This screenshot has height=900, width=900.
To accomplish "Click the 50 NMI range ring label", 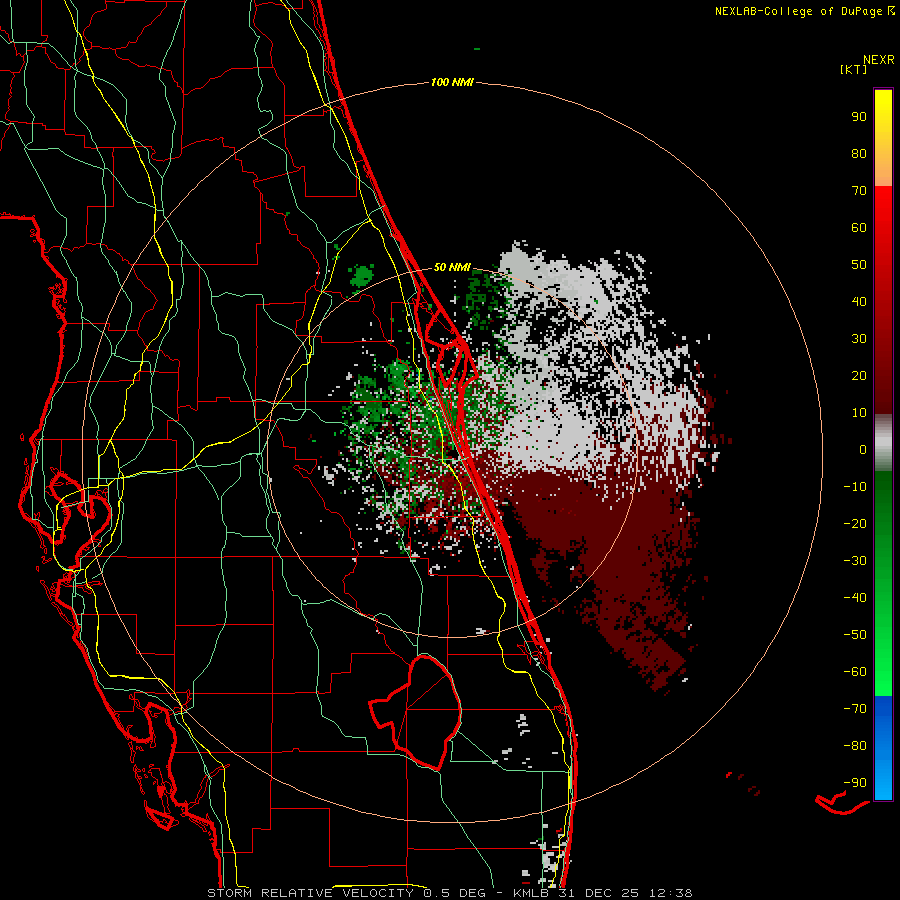I will [452, 267].
